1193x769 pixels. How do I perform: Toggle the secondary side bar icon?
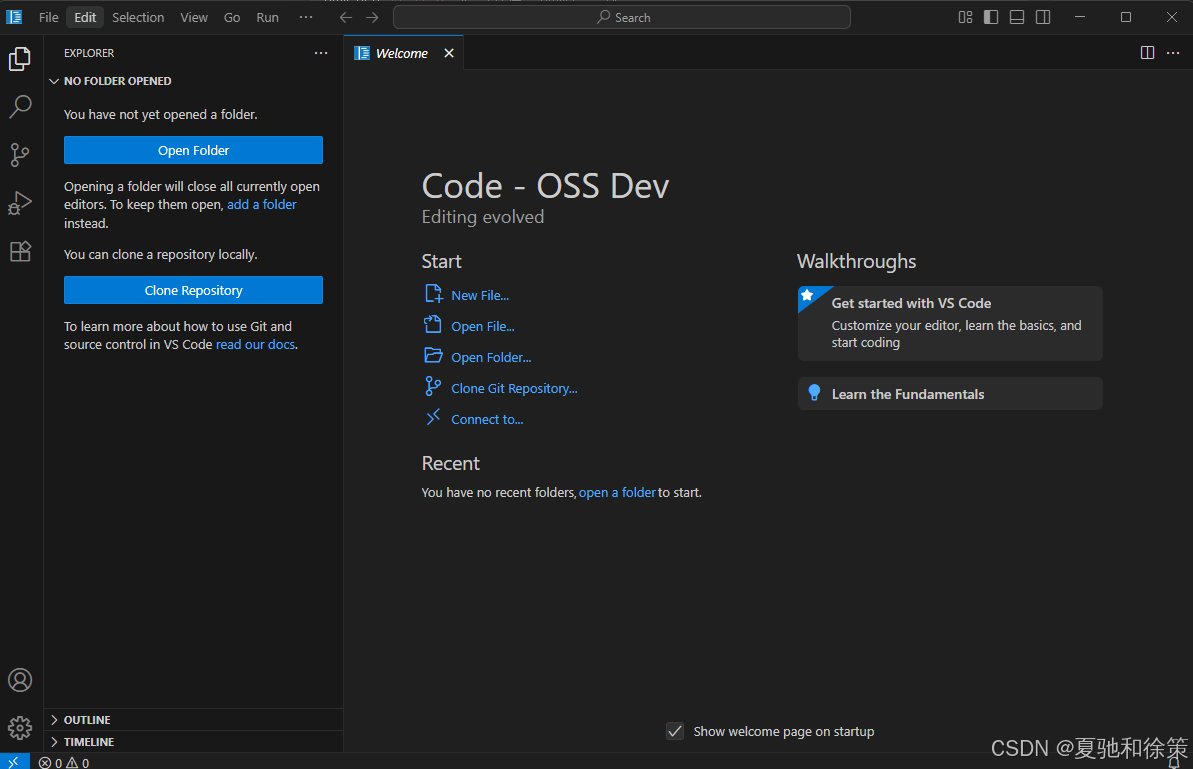tap(1043, 17)
